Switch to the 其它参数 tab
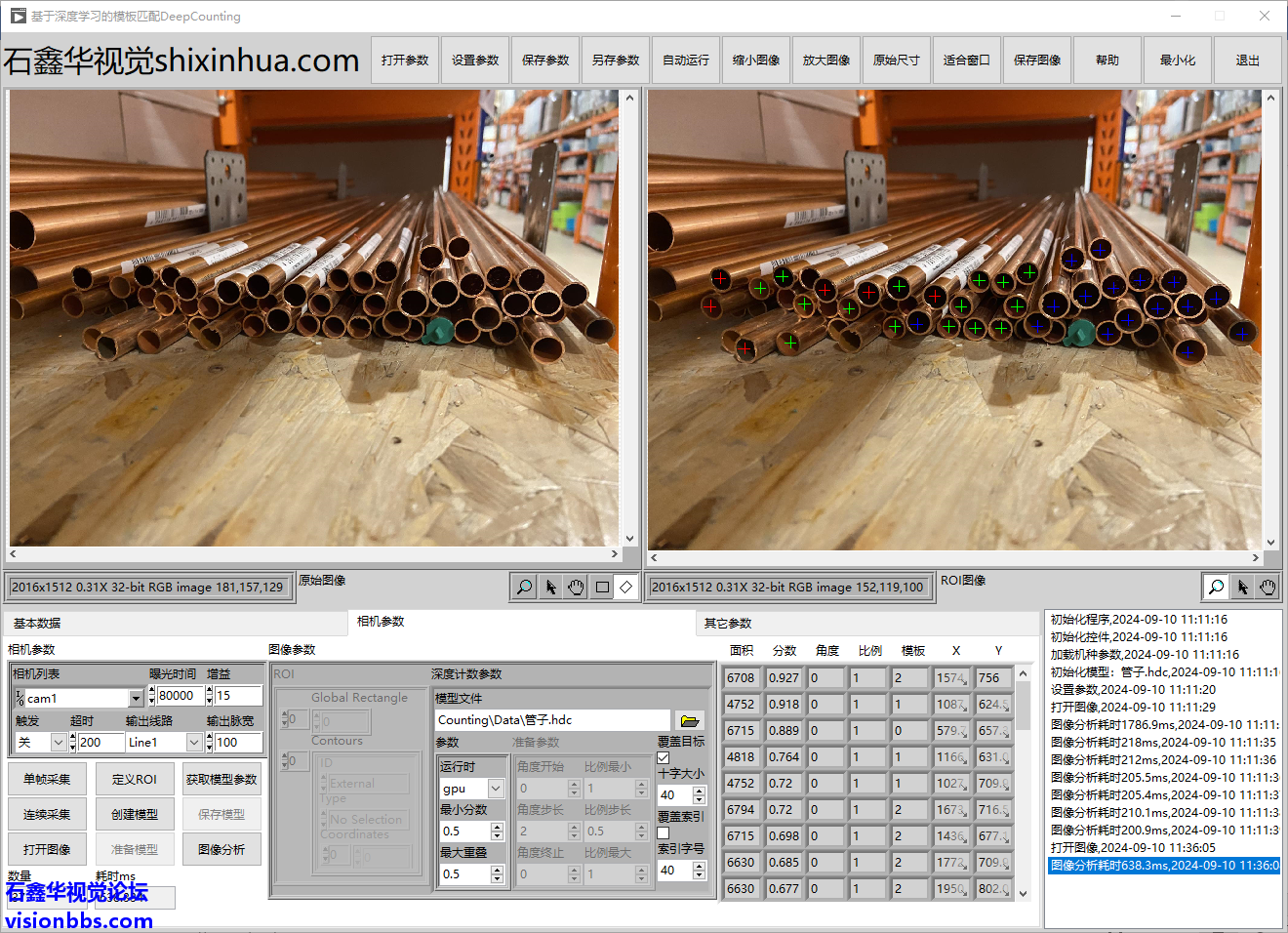 tap(728, 623)
